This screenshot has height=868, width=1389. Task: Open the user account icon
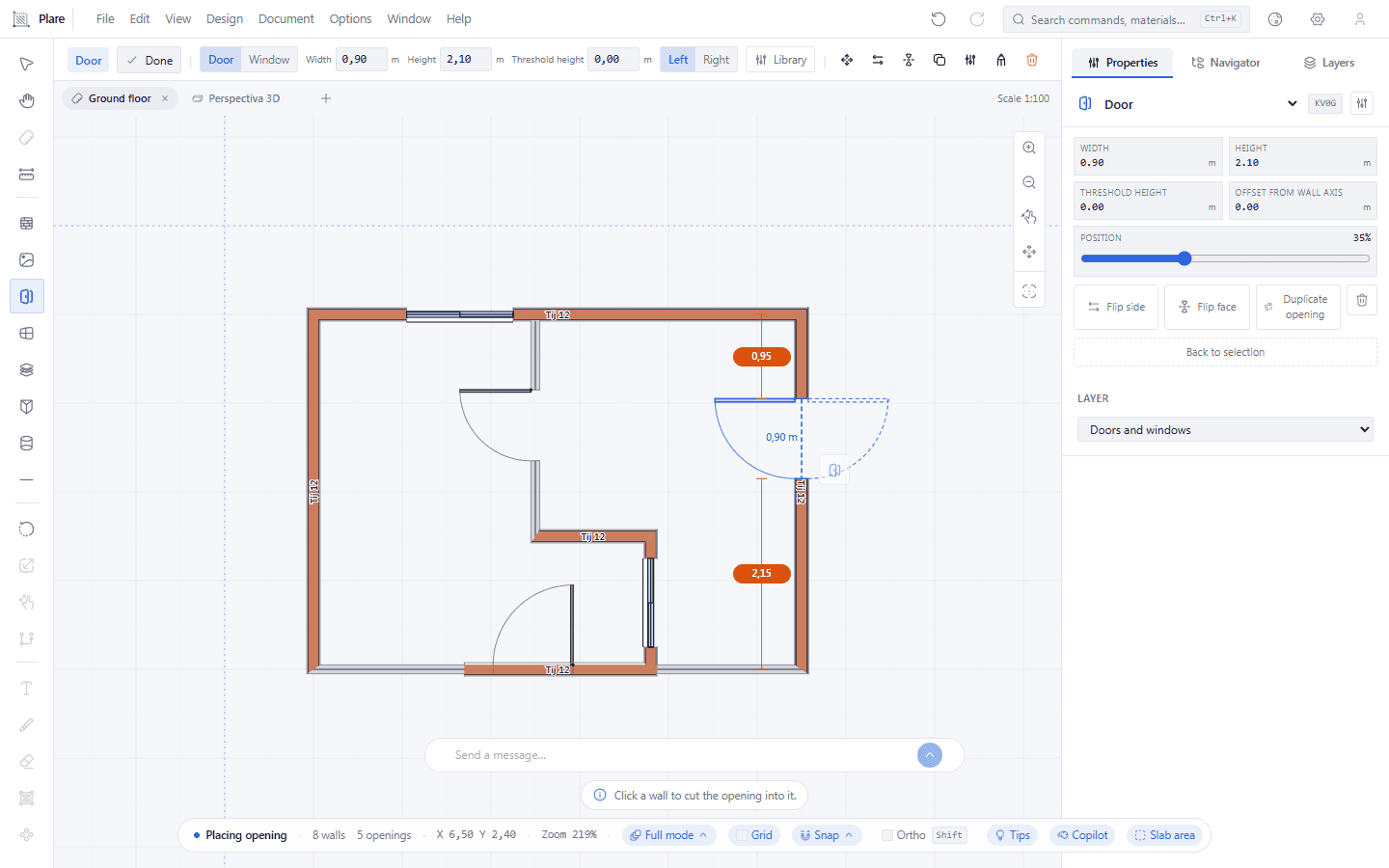coord(1360,19)
